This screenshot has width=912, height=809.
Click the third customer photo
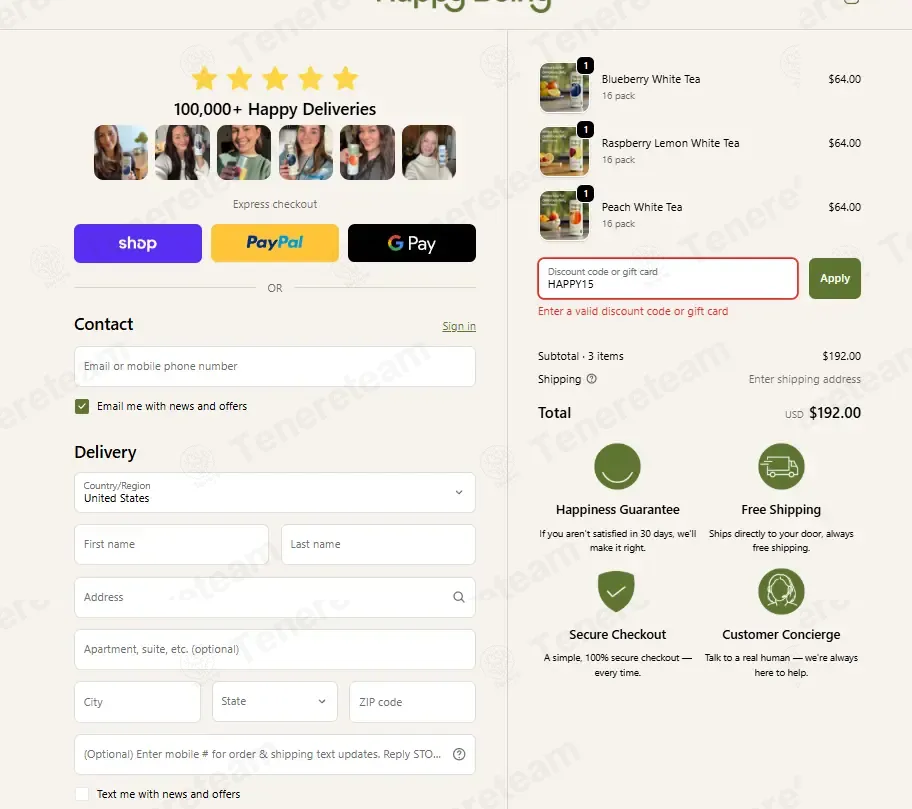pos(244,152)
